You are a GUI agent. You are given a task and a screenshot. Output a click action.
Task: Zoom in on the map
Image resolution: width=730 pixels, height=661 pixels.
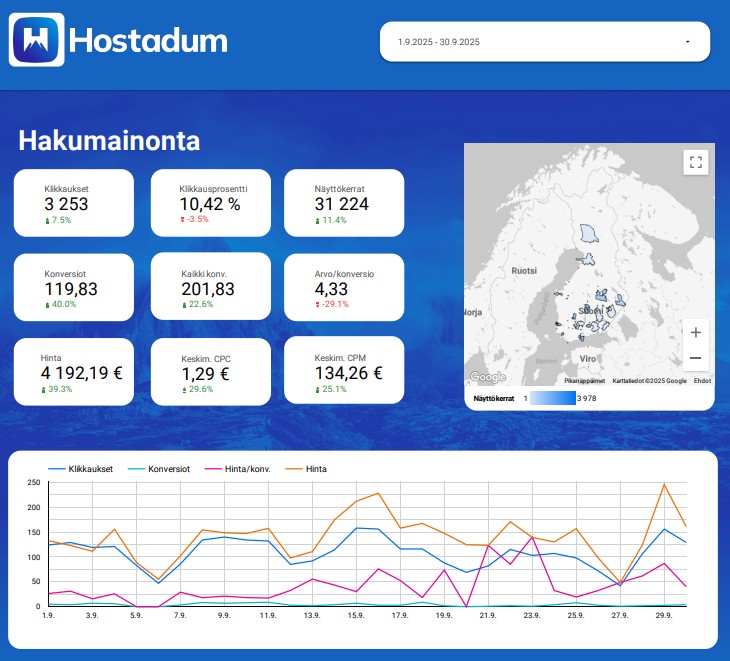696,333
